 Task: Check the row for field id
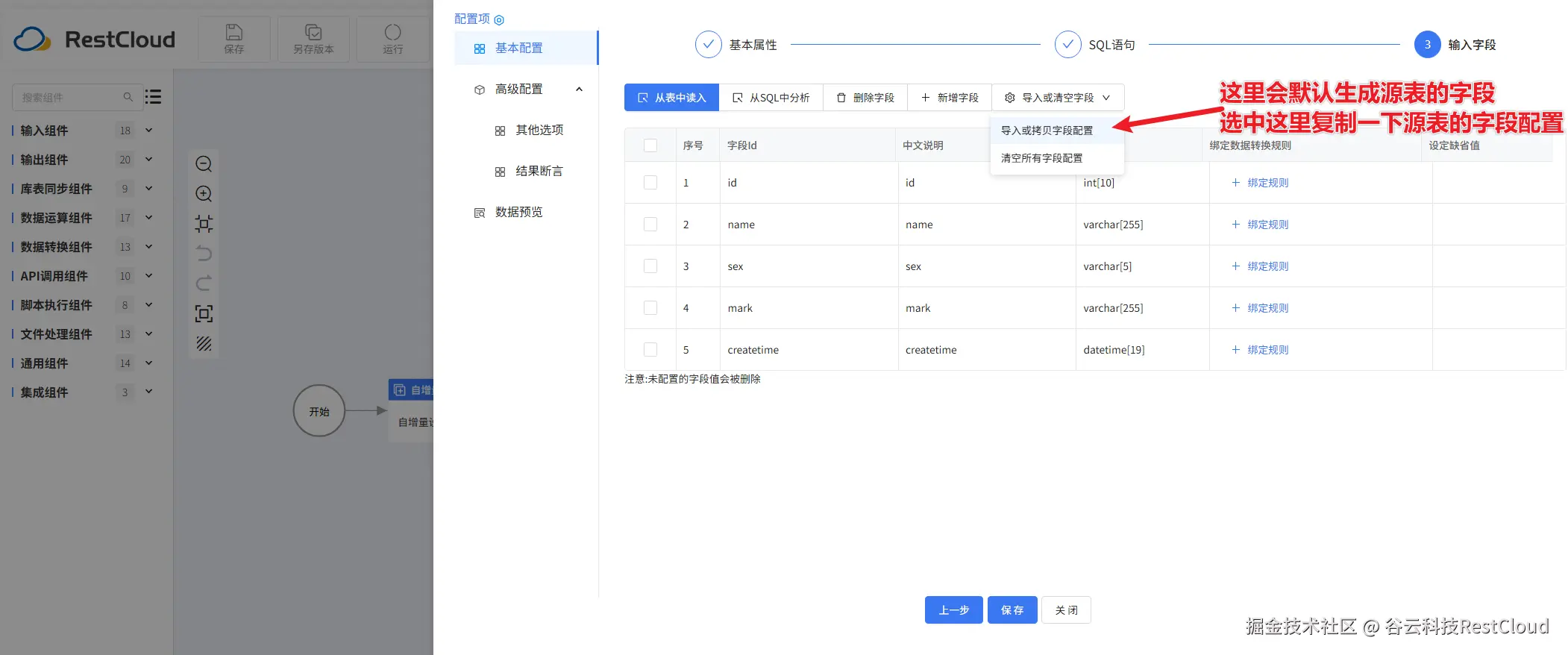(650, 183)
